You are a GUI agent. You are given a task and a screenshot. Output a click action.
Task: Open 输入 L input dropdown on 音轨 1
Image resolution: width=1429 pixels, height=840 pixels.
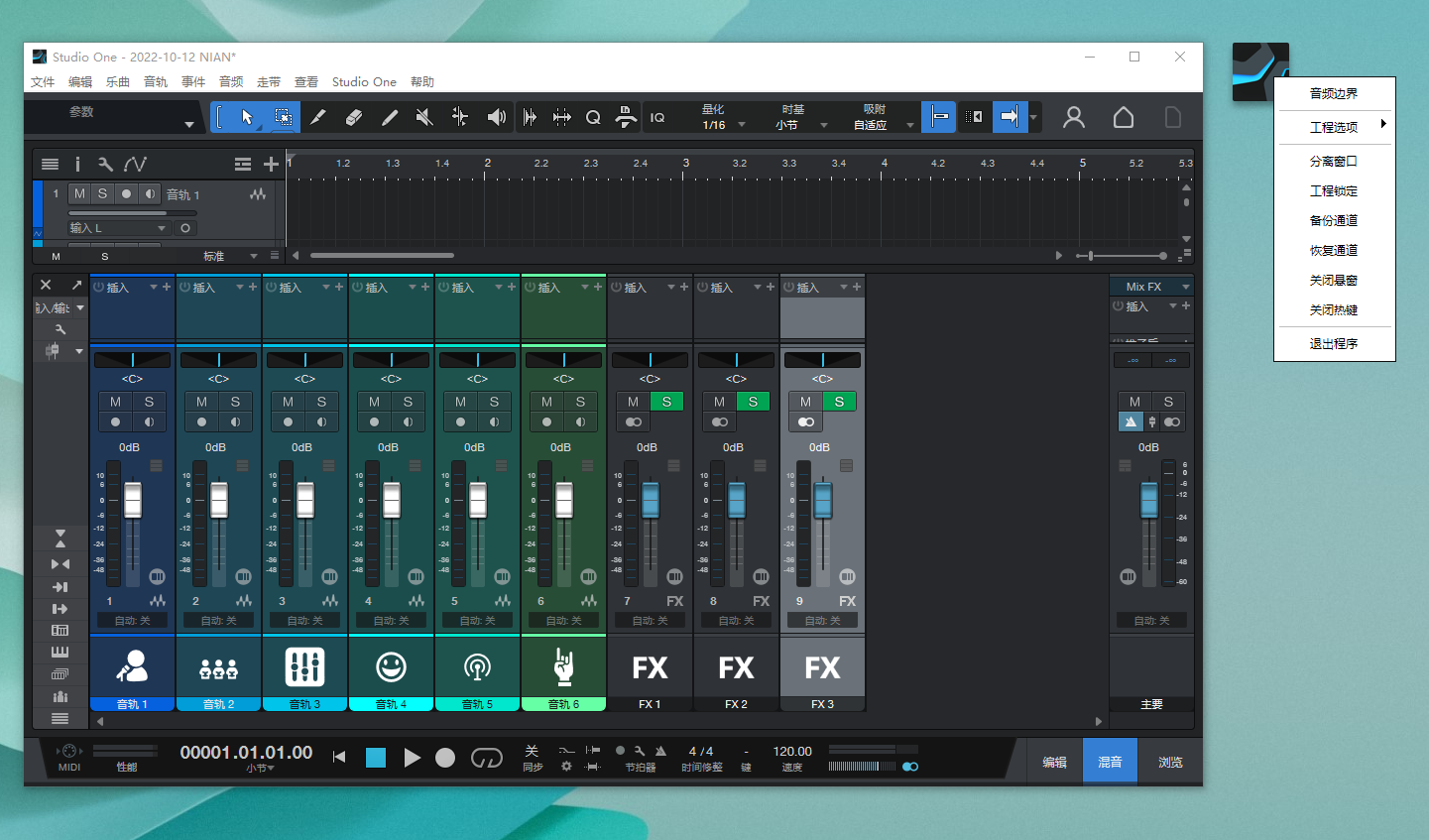[x=118, y=228]
